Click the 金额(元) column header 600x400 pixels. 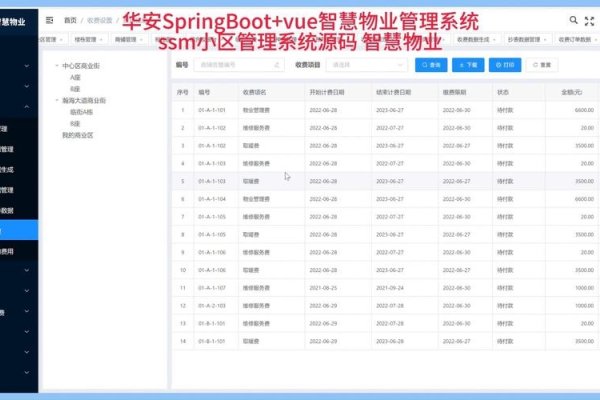571,92
